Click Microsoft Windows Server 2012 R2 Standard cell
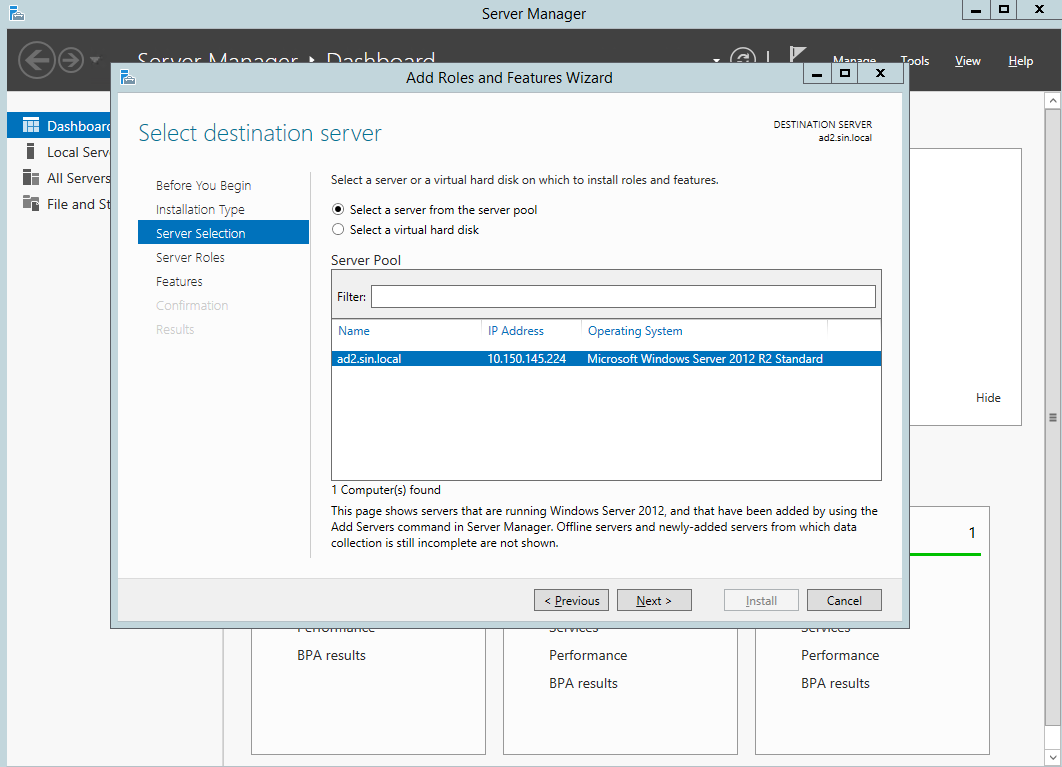 [704, 358]
